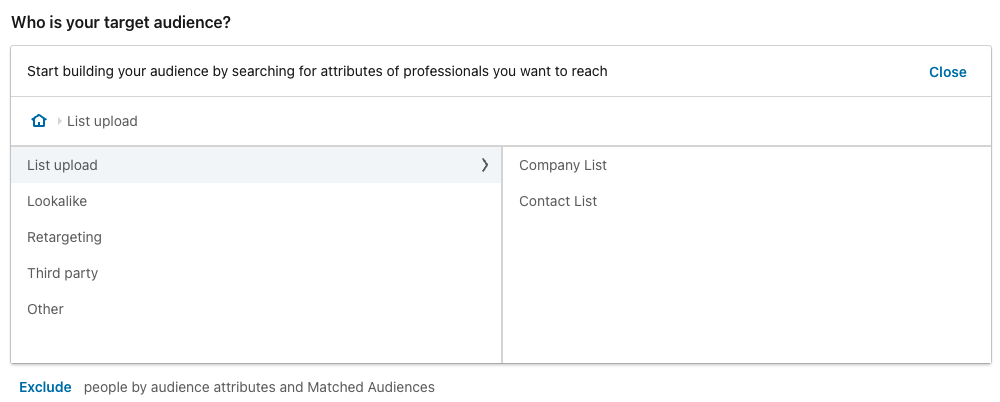Image resolution: width=1000 pixels, height=402 pixels.
Task: Choose Contact List option
Action: tap(558, 201)
